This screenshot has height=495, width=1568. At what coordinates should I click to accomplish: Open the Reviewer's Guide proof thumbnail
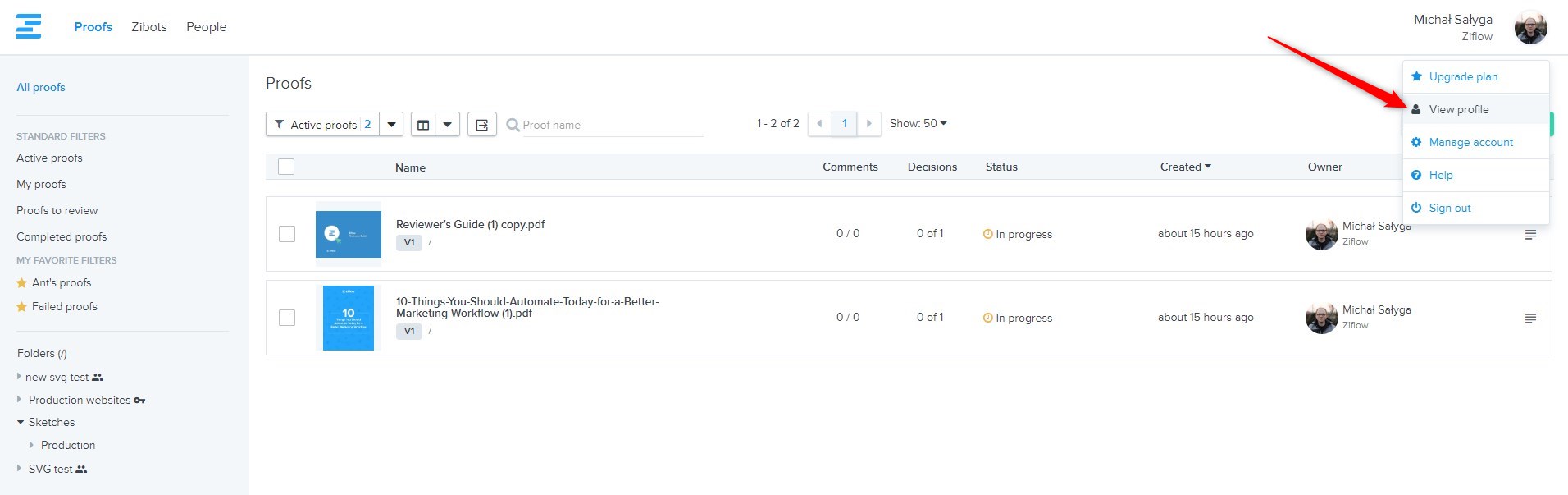coord(349,234)
